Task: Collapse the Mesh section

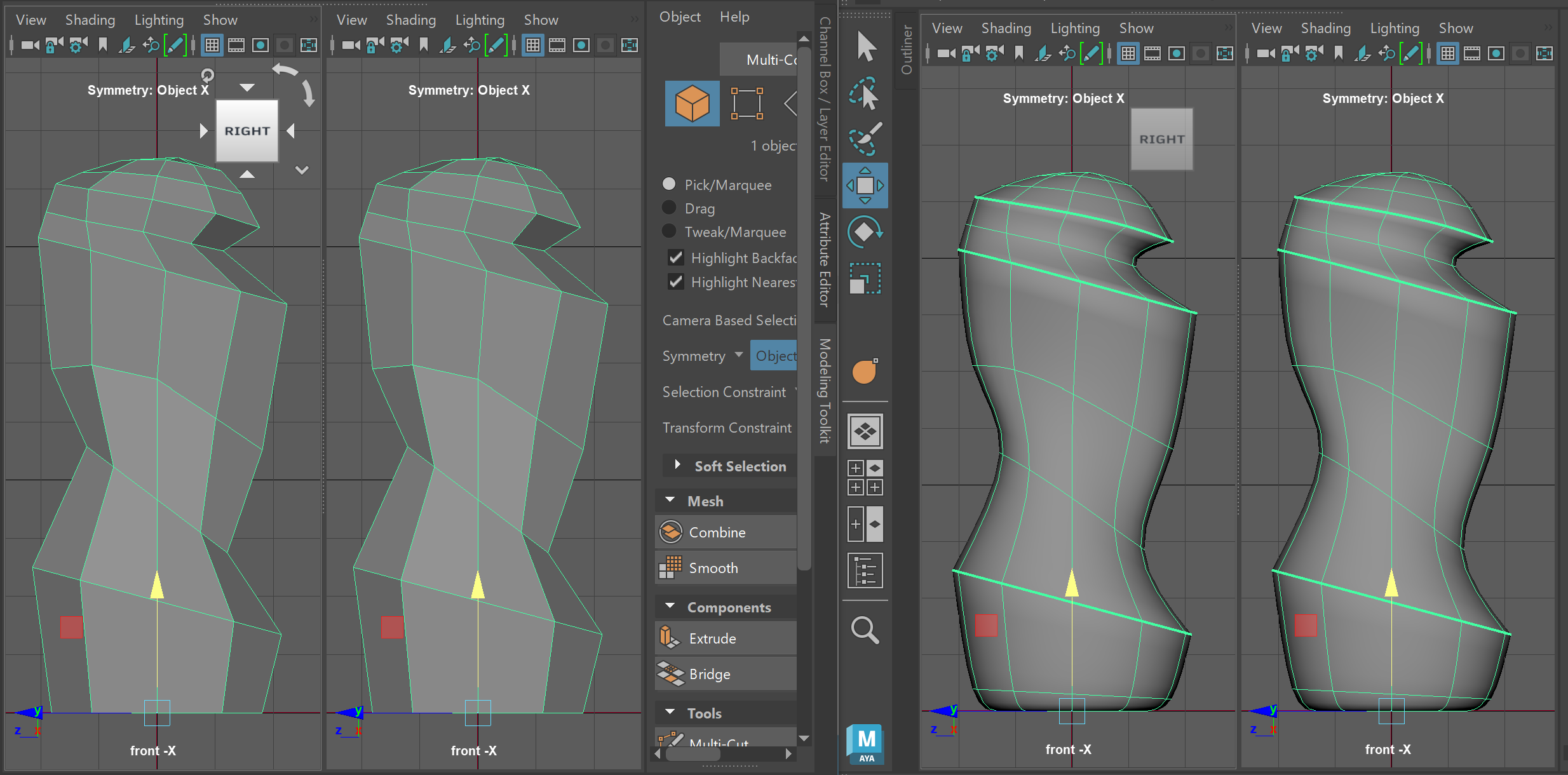Action: pos(670,501)
